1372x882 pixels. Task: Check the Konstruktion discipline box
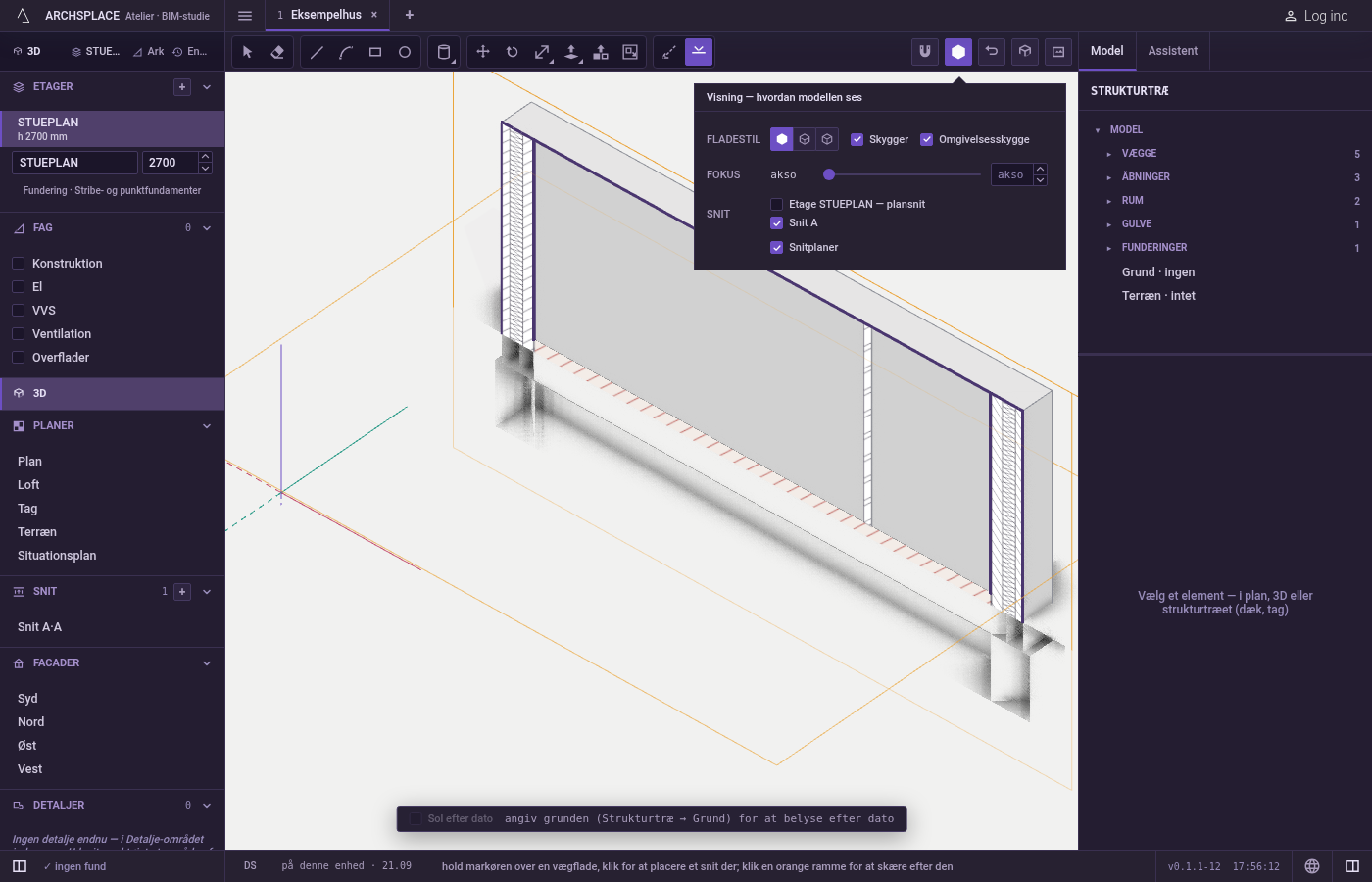(18, 264)
